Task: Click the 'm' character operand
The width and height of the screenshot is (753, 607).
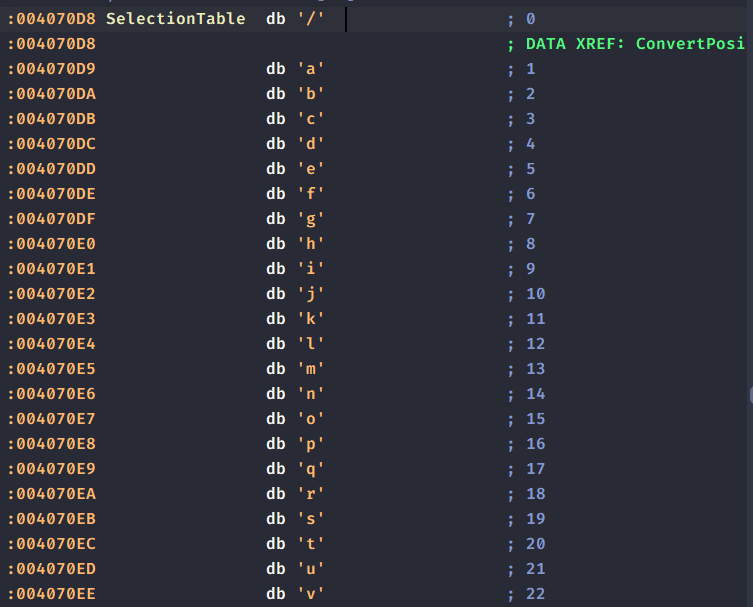Action: click(311, 369)
